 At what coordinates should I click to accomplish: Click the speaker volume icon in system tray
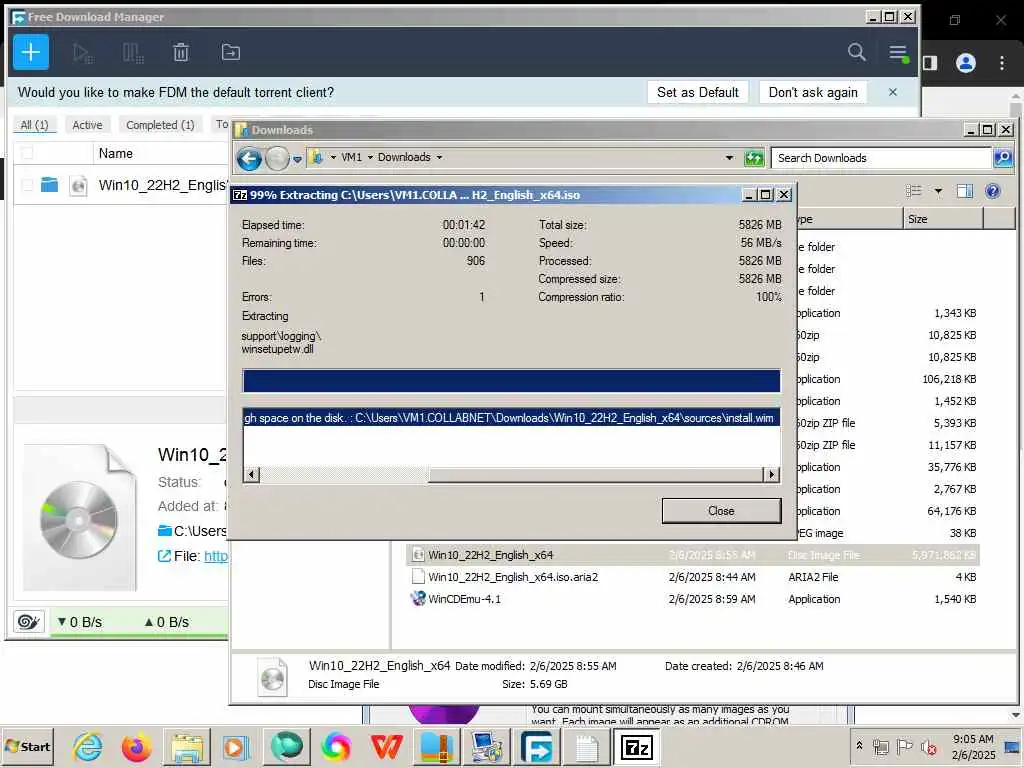[x=929, y=746]
